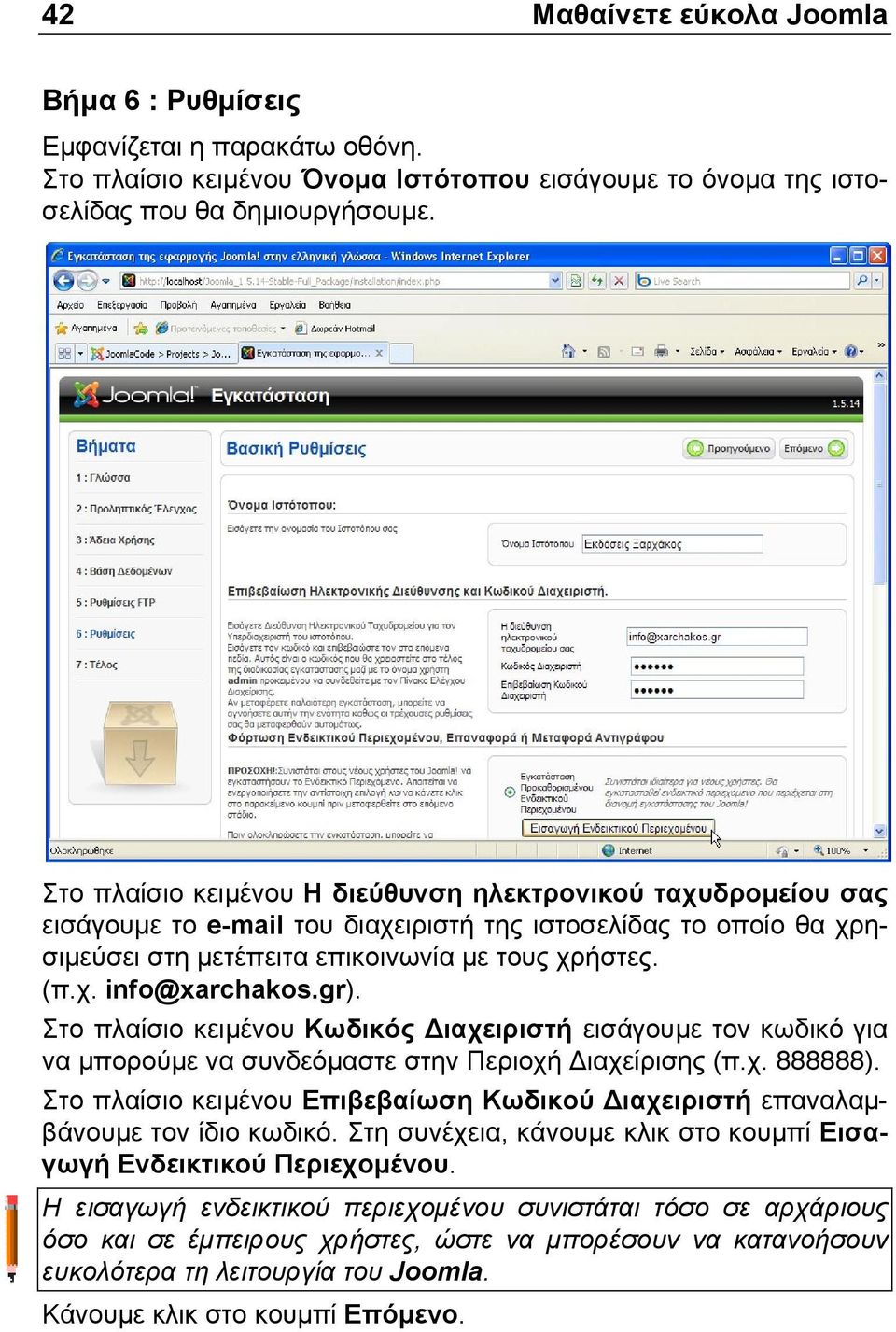Select the Εγκατάσταση Προκαθορισμένου Ενδεικτικού Περιεχομένου radio
The image size is (896, 1332).
[510, 792]
